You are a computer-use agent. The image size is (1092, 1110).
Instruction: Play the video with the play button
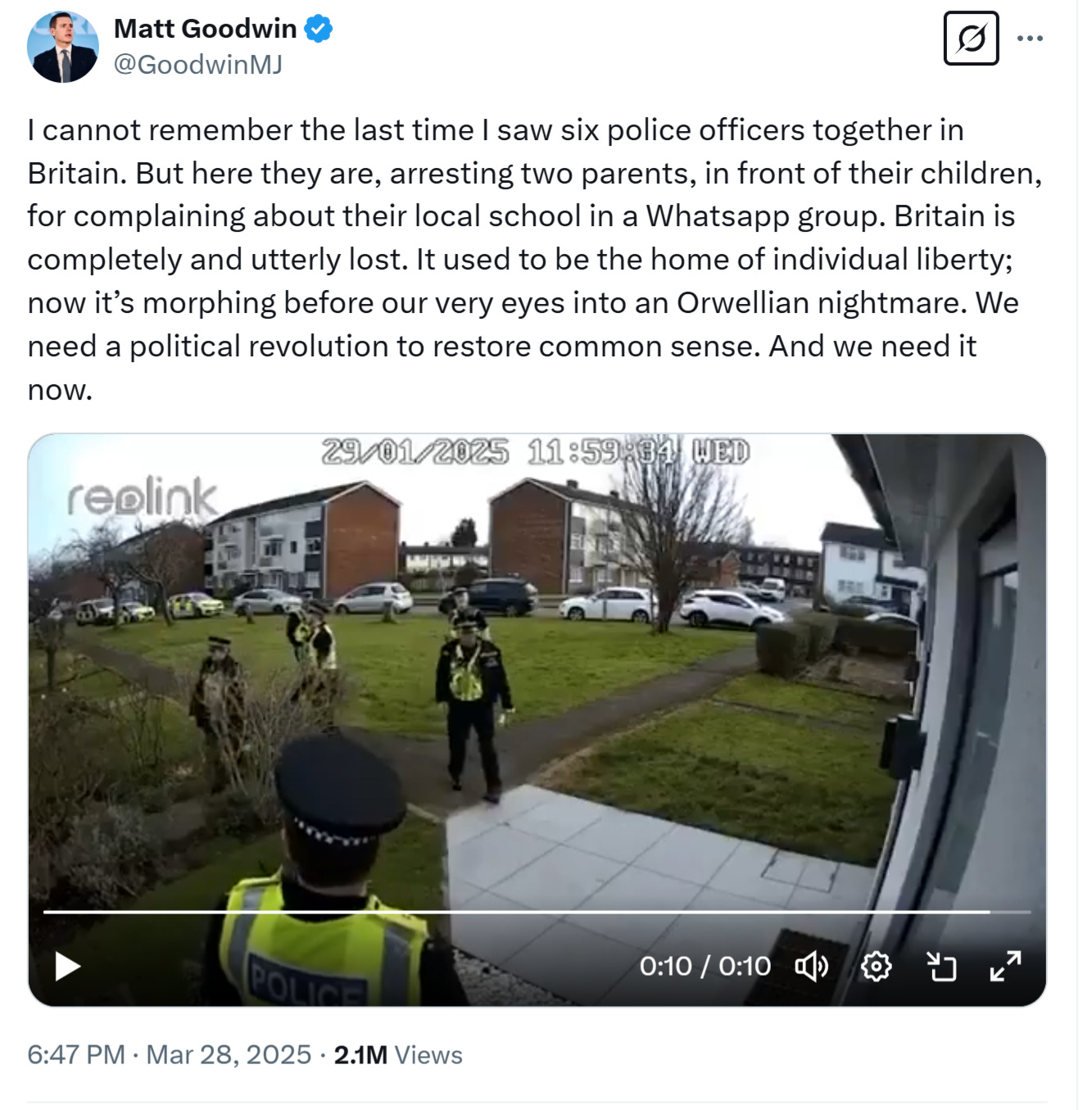(67, 967)
